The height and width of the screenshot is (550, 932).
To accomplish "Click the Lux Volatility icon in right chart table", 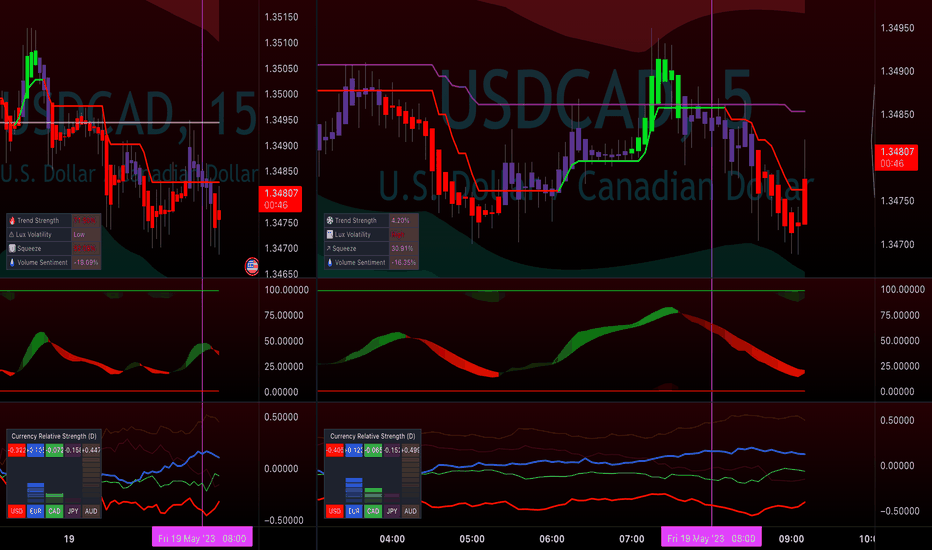I will [330, 234].
